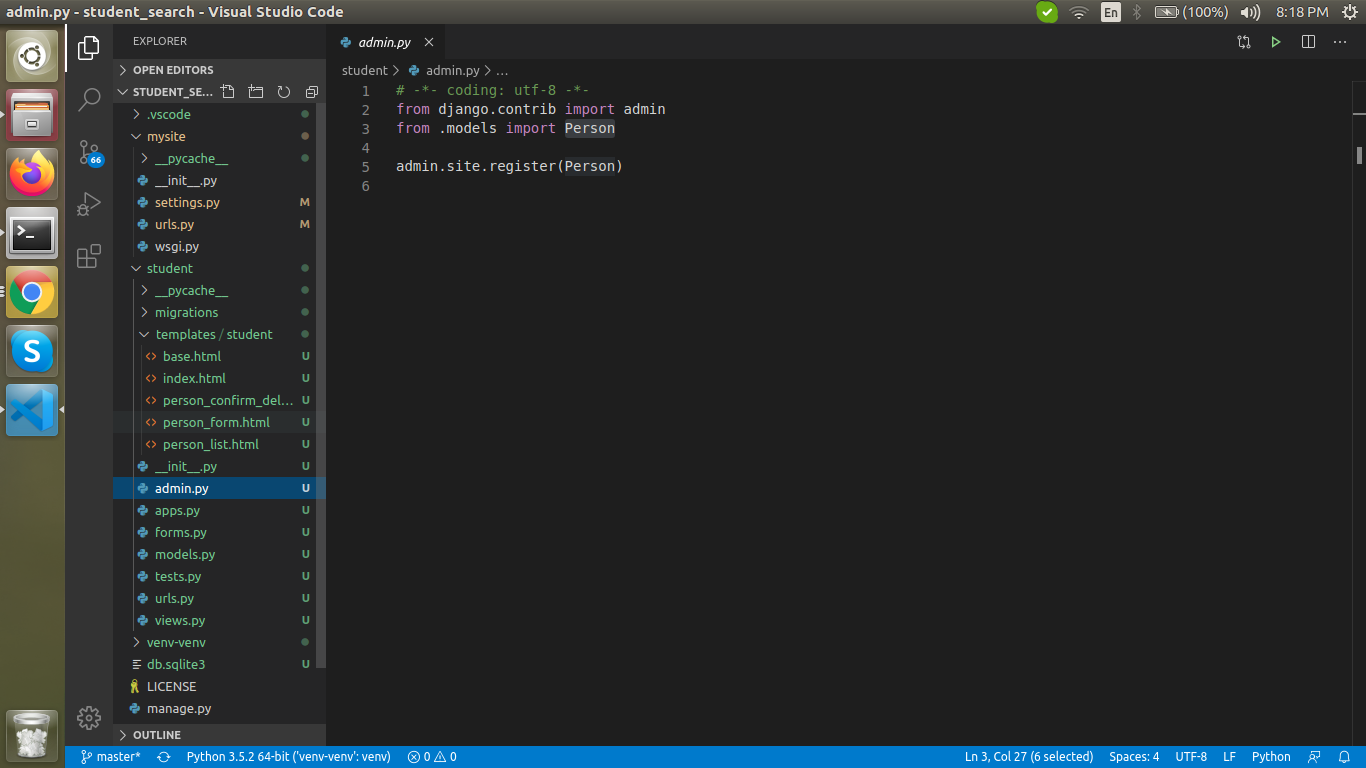Collapse all folders in Explorer
Screen dimensions: 1366x768
(312, 92)
